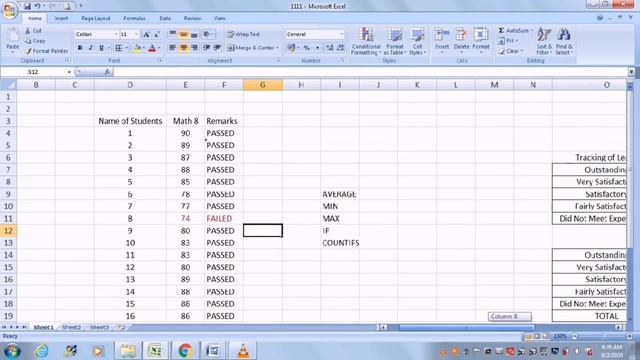Open Format as Table dropdown
The height and width of the screenshot is (360, 640).
coord(394,41)
